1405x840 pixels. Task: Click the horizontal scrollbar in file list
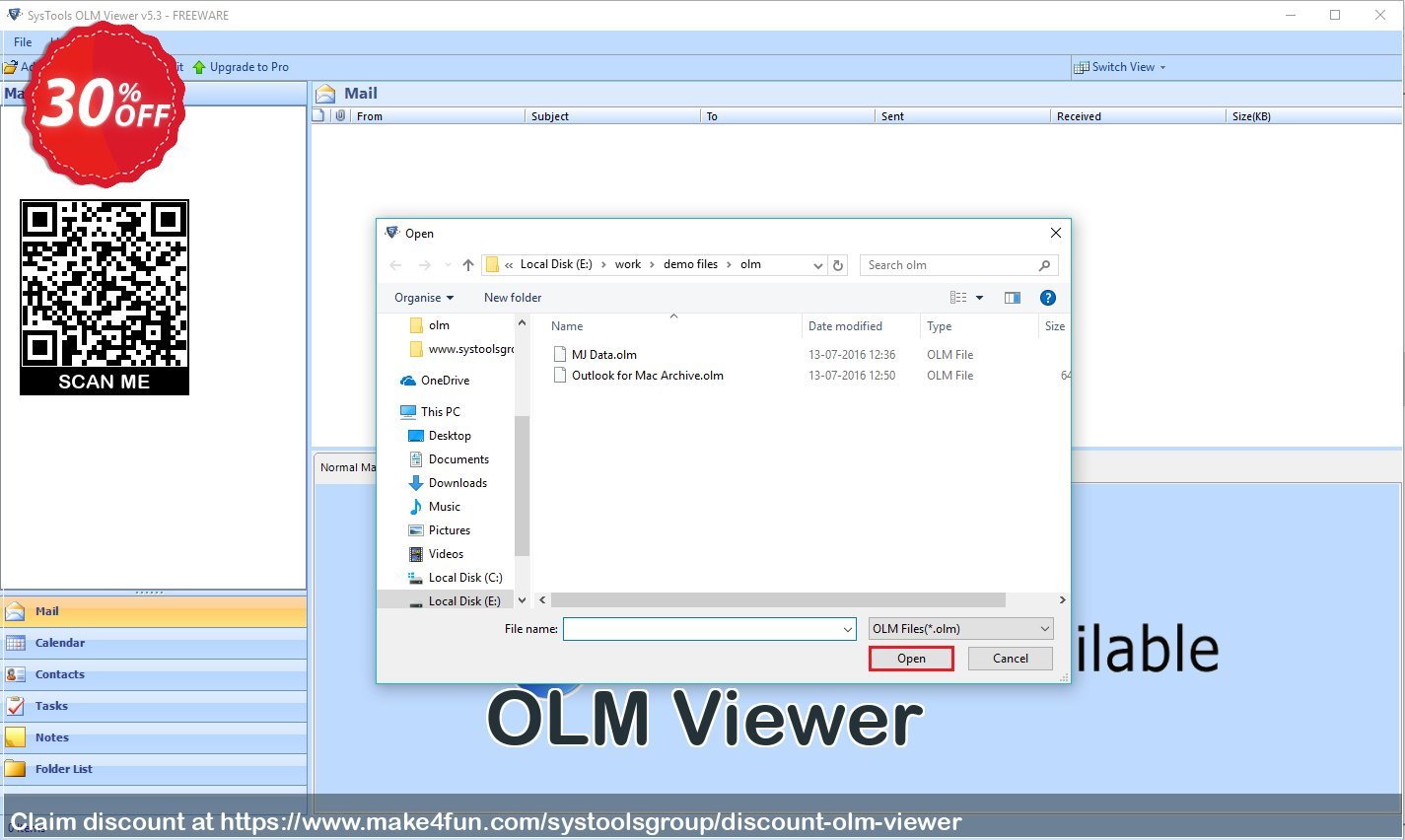tap(779, 599)
